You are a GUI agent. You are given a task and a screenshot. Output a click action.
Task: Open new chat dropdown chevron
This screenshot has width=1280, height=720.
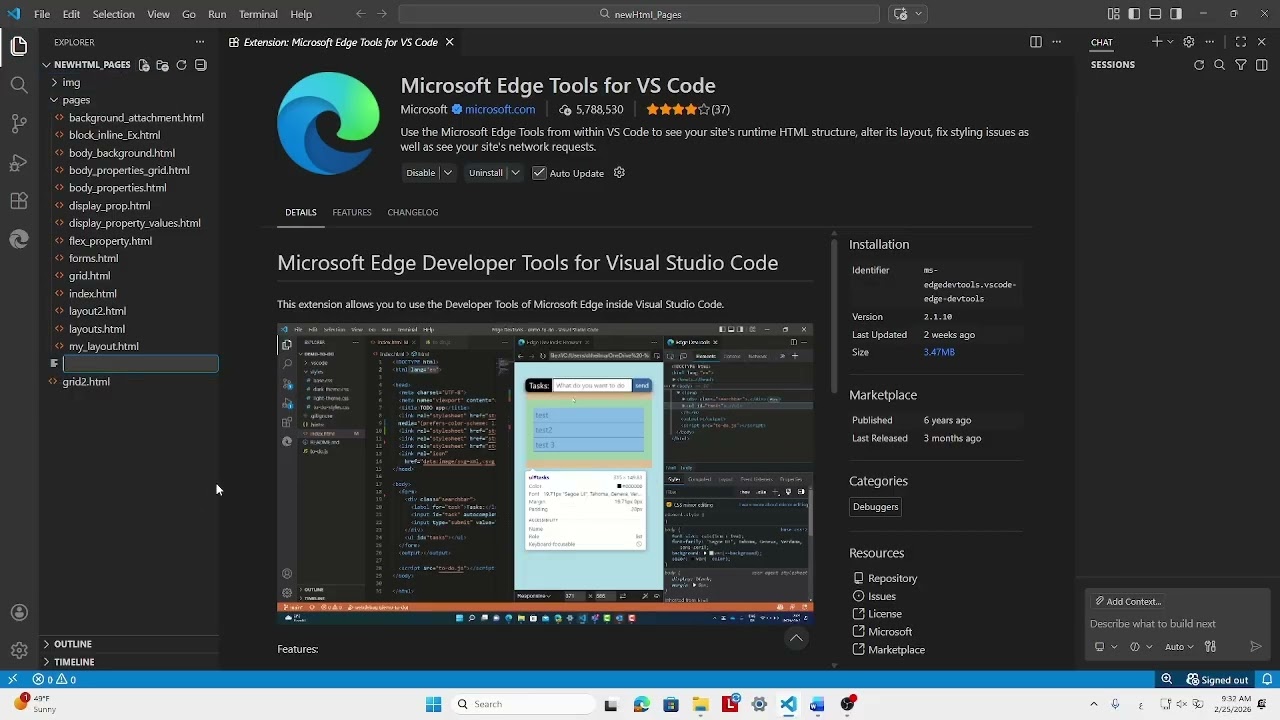click(1170, 42)
